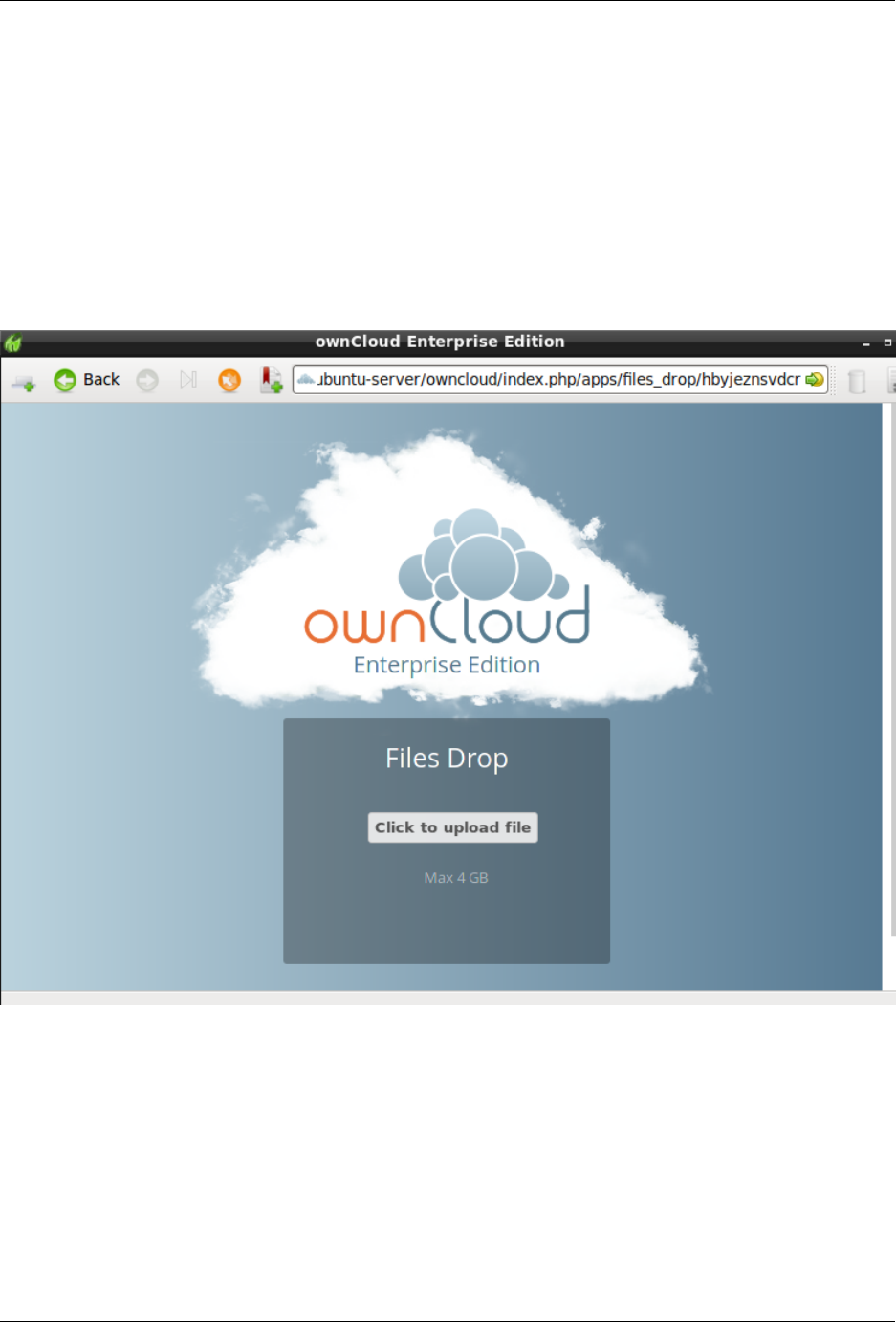This screenshot has width=896, height=1322.
Task: Click the fast-forward skip icon in toolbar
Action: pos(188,381)
